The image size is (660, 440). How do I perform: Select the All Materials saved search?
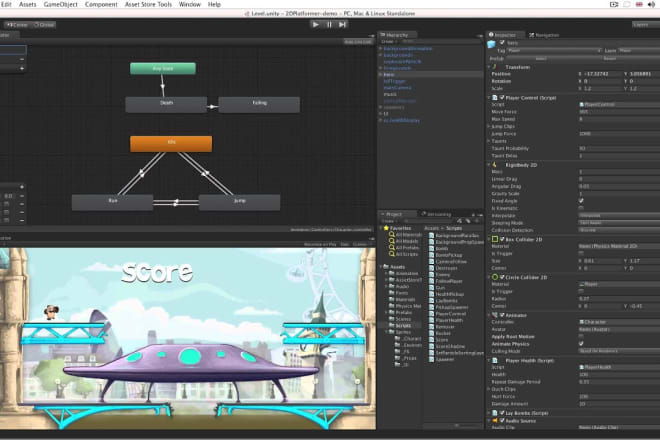[406, 235]
